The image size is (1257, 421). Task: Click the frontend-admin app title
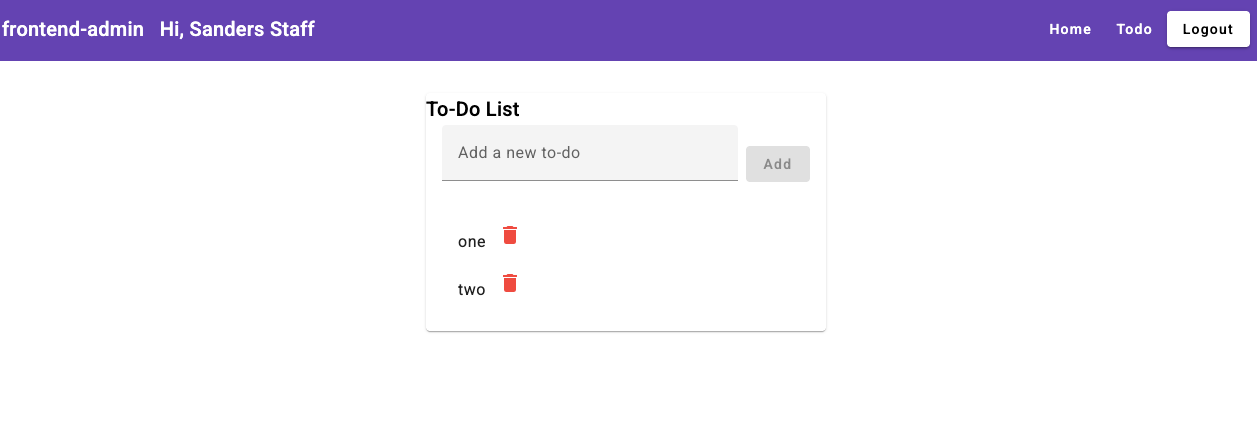[73, 29]
